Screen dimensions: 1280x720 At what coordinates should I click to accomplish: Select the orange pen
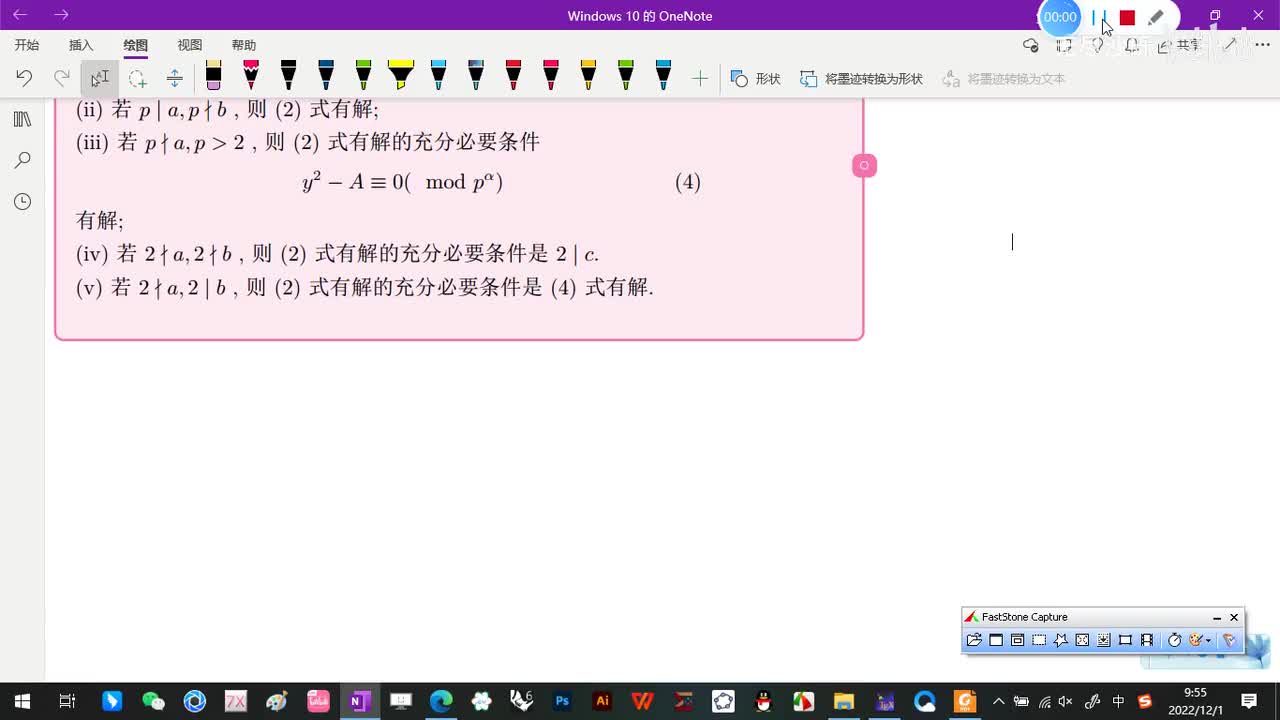click(588, 76)
